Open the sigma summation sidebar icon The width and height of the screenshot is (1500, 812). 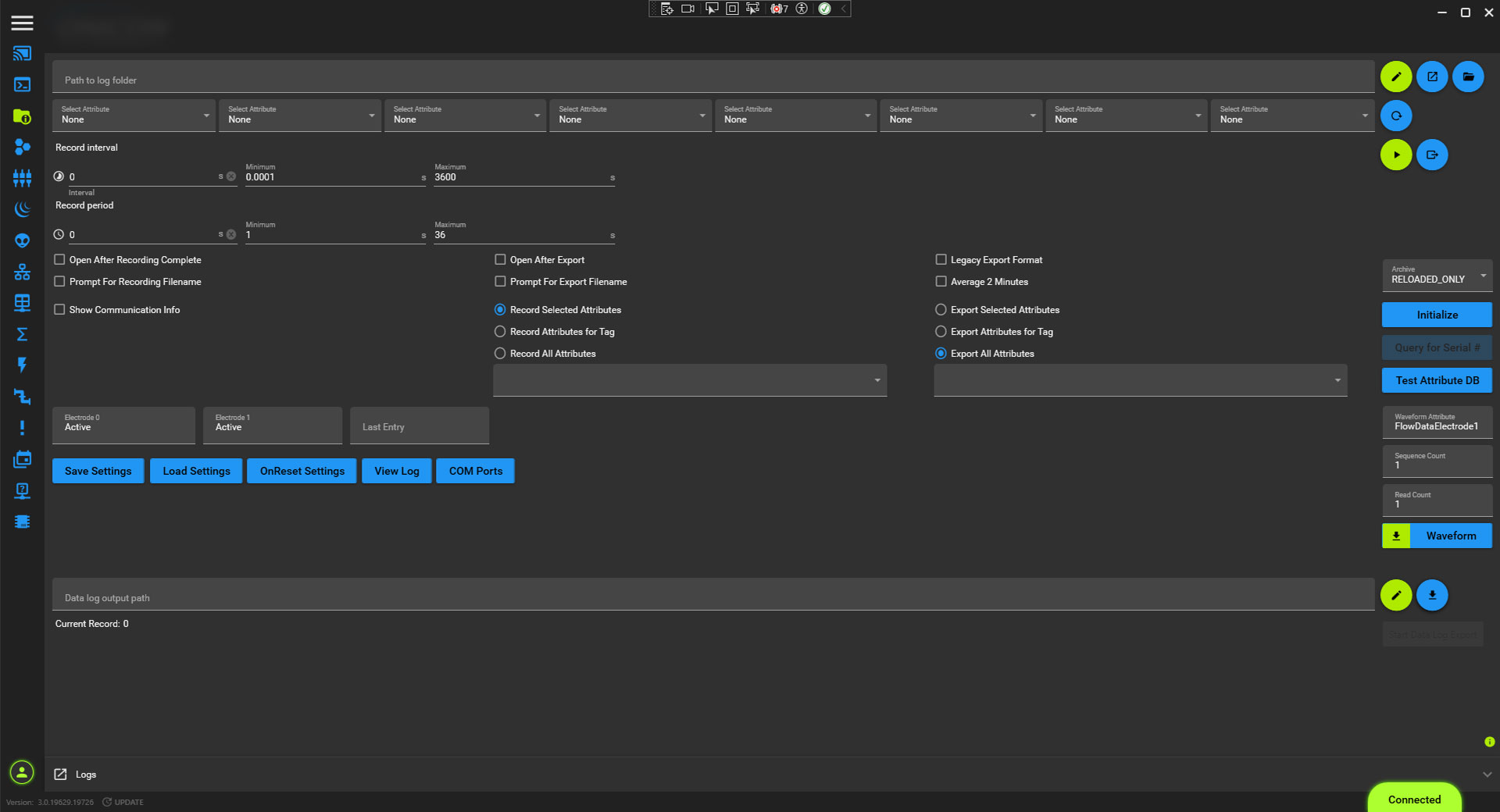pyautogui.click(x=22, y=334)
